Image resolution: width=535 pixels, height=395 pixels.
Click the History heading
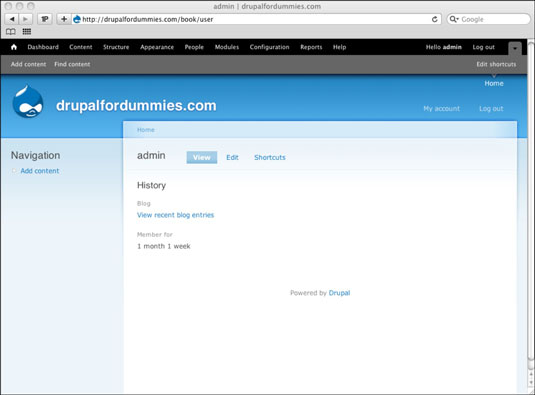pos(151,185)
